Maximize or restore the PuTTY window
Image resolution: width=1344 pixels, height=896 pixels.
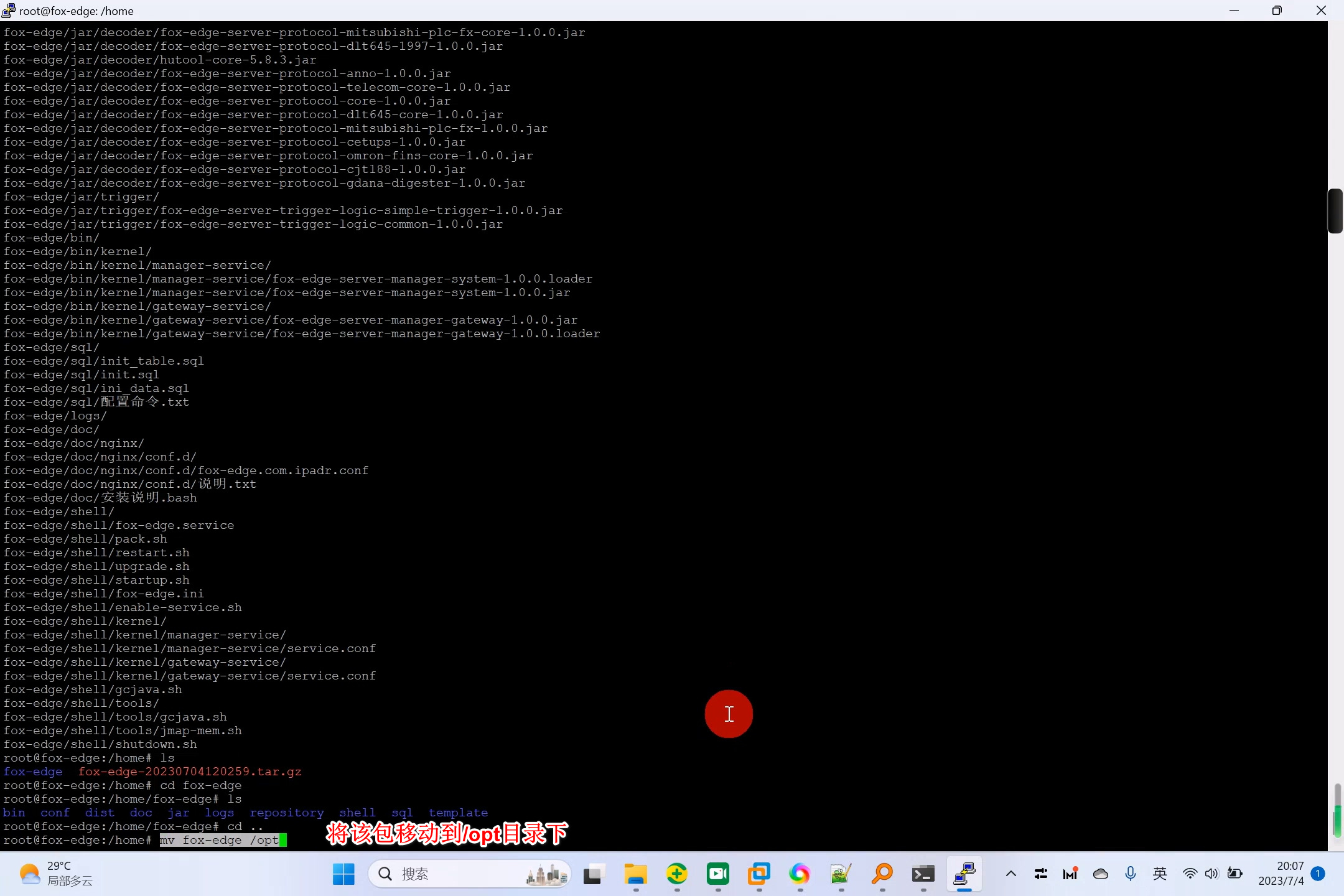pyautogui.click(x=1277, y=11)
